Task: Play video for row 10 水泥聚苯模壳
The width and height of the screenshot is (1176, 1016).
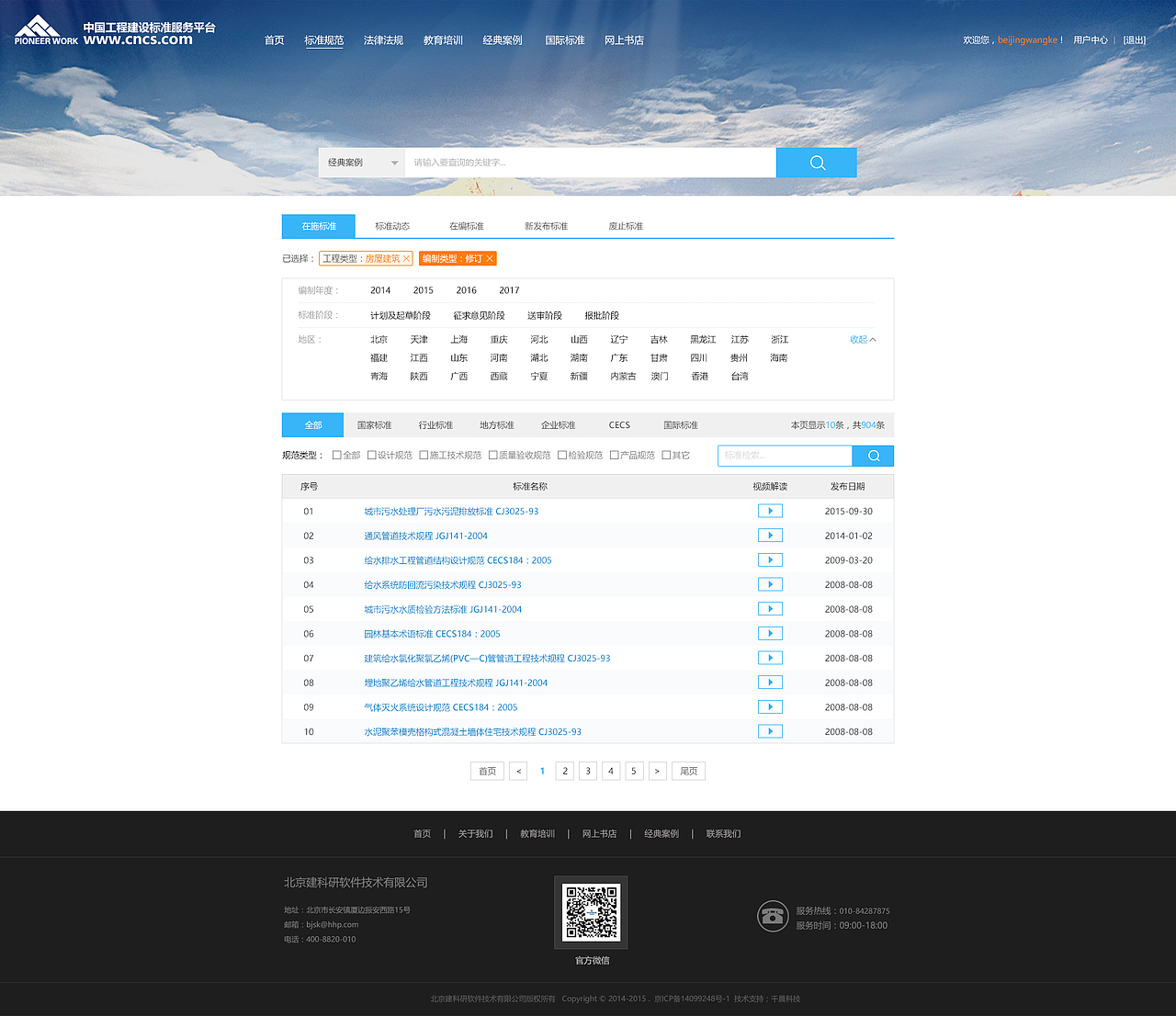Action: (x=770, y=731)
